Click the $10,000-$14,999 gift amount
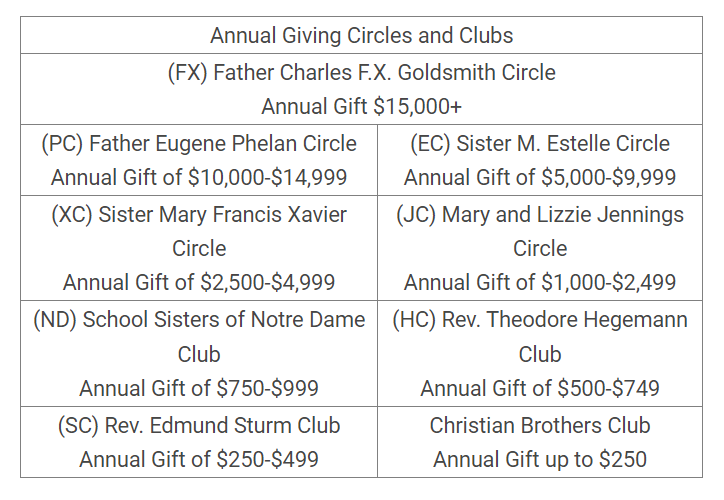The image size is (724, 500). click(267, 177)
